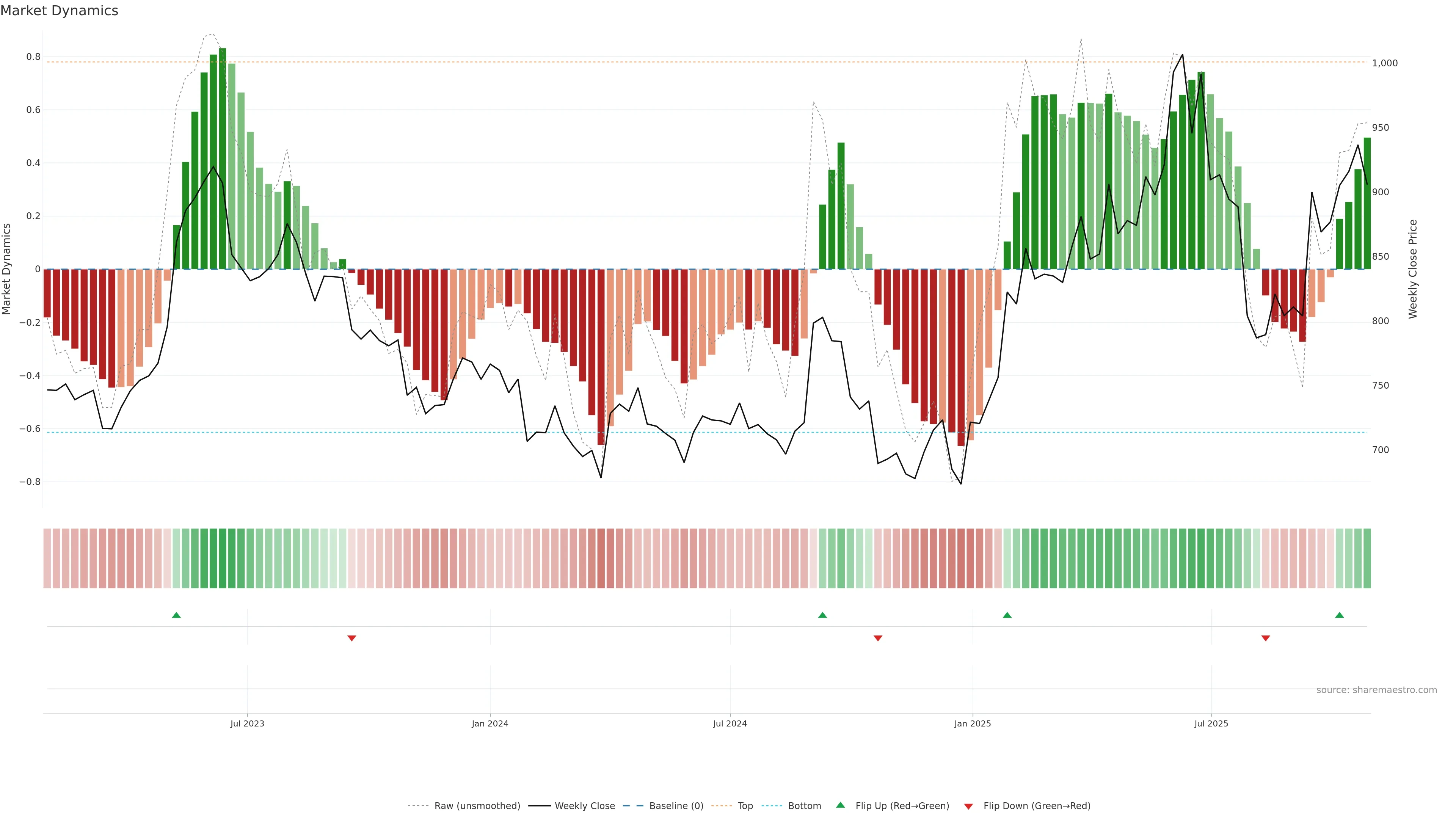Click the green triangle icon in the legend
The width and height of the screenshot is (1456, 819).
coord(841,805)
